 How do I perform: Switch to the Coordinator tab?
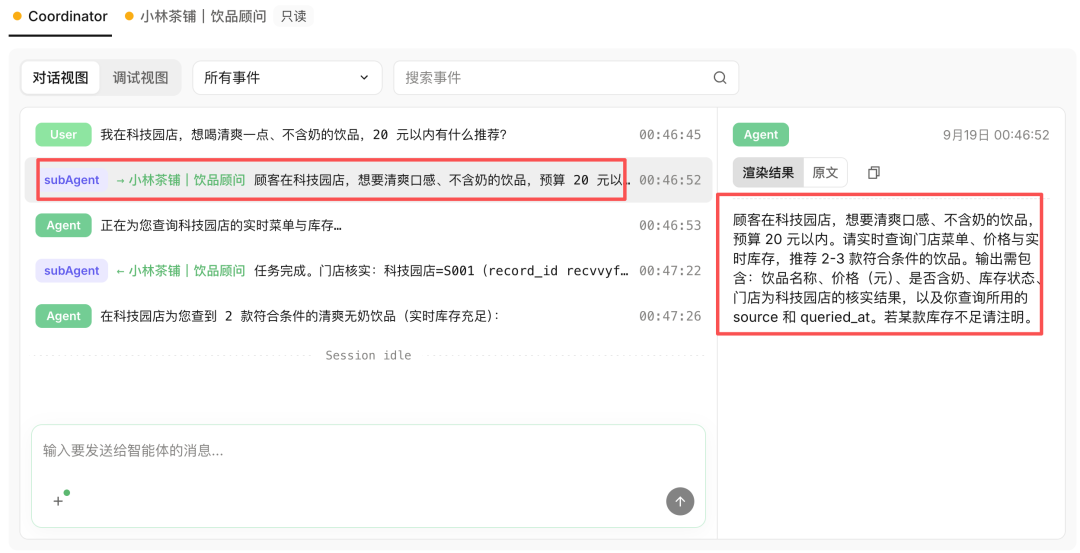tap(60, 17)
